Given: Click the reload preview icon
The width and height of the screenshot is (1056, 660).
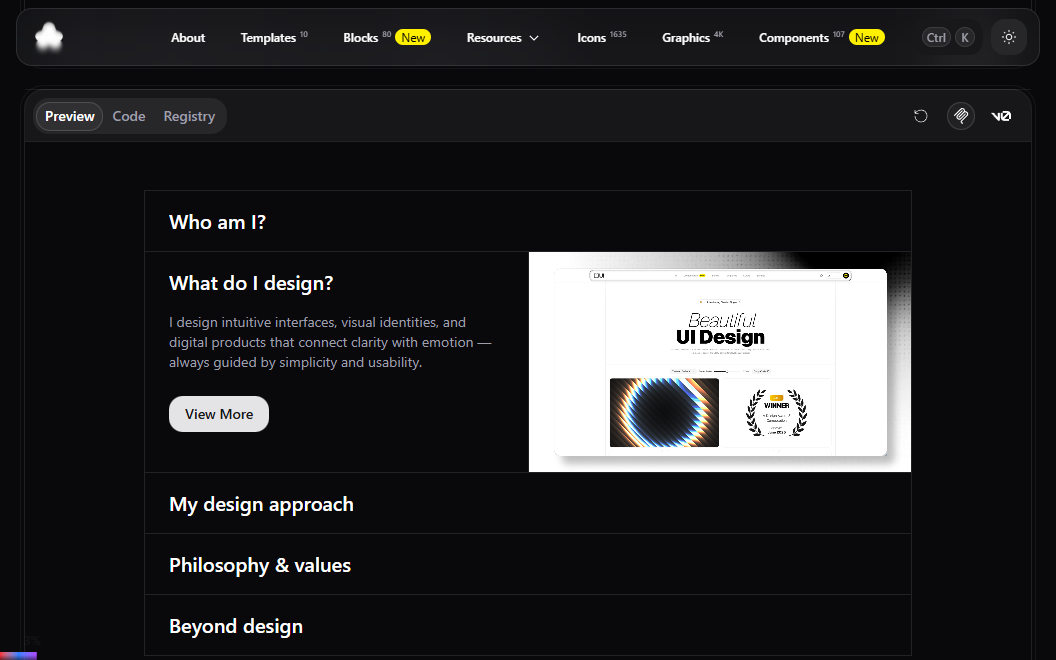Looking at the screenshot, I should tap(920, 116).
